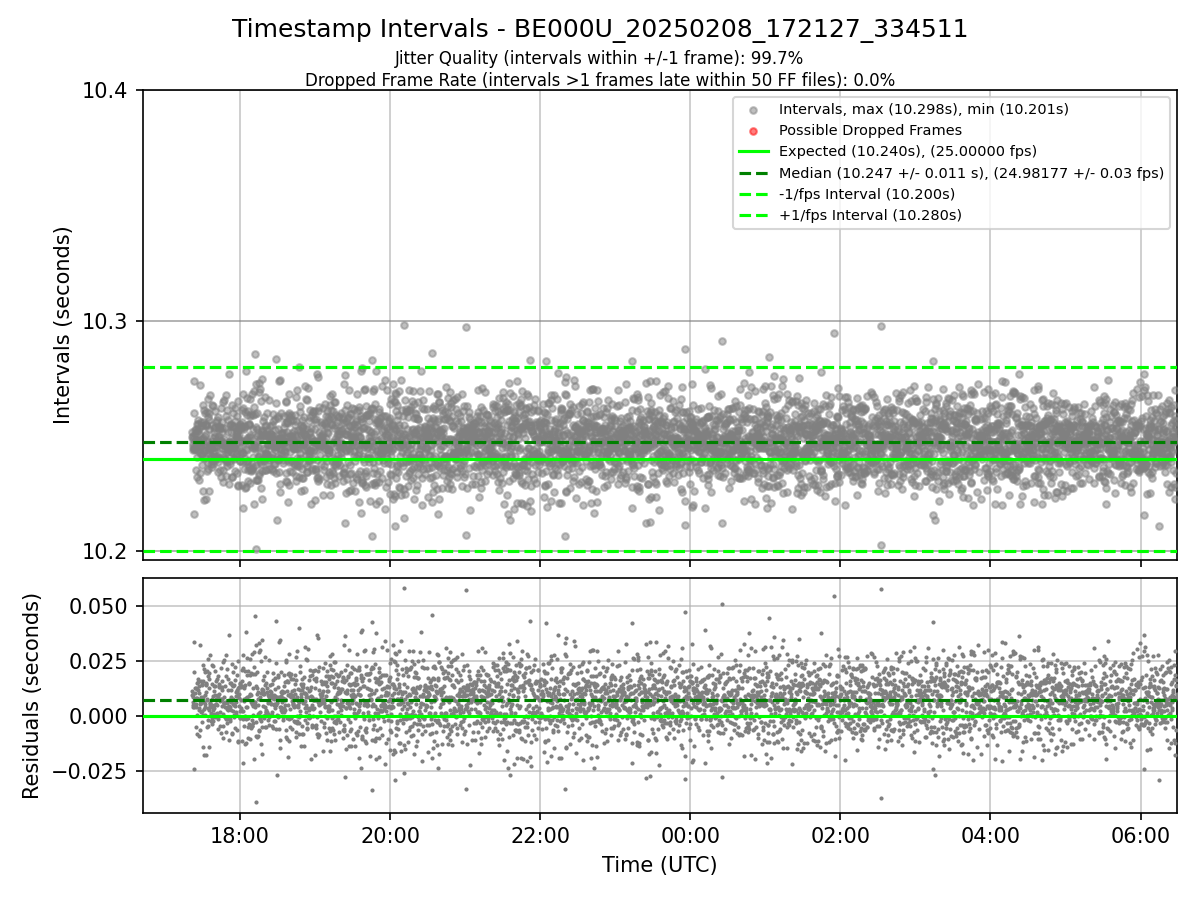The image size is (1200, 900).
Task: Click the '10.3' y-axis tick label
Action: [107, 322]
